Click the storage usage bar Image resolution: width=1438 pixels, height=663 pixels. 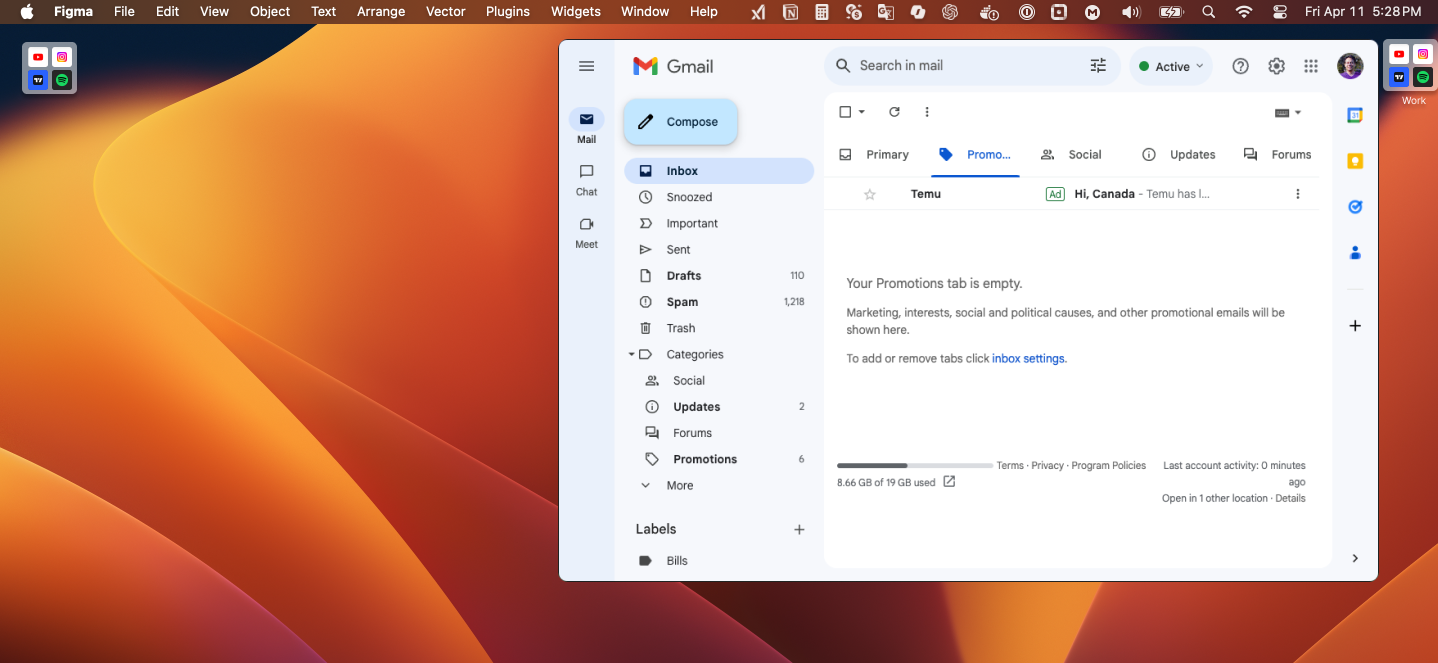(x=915, y=466)
